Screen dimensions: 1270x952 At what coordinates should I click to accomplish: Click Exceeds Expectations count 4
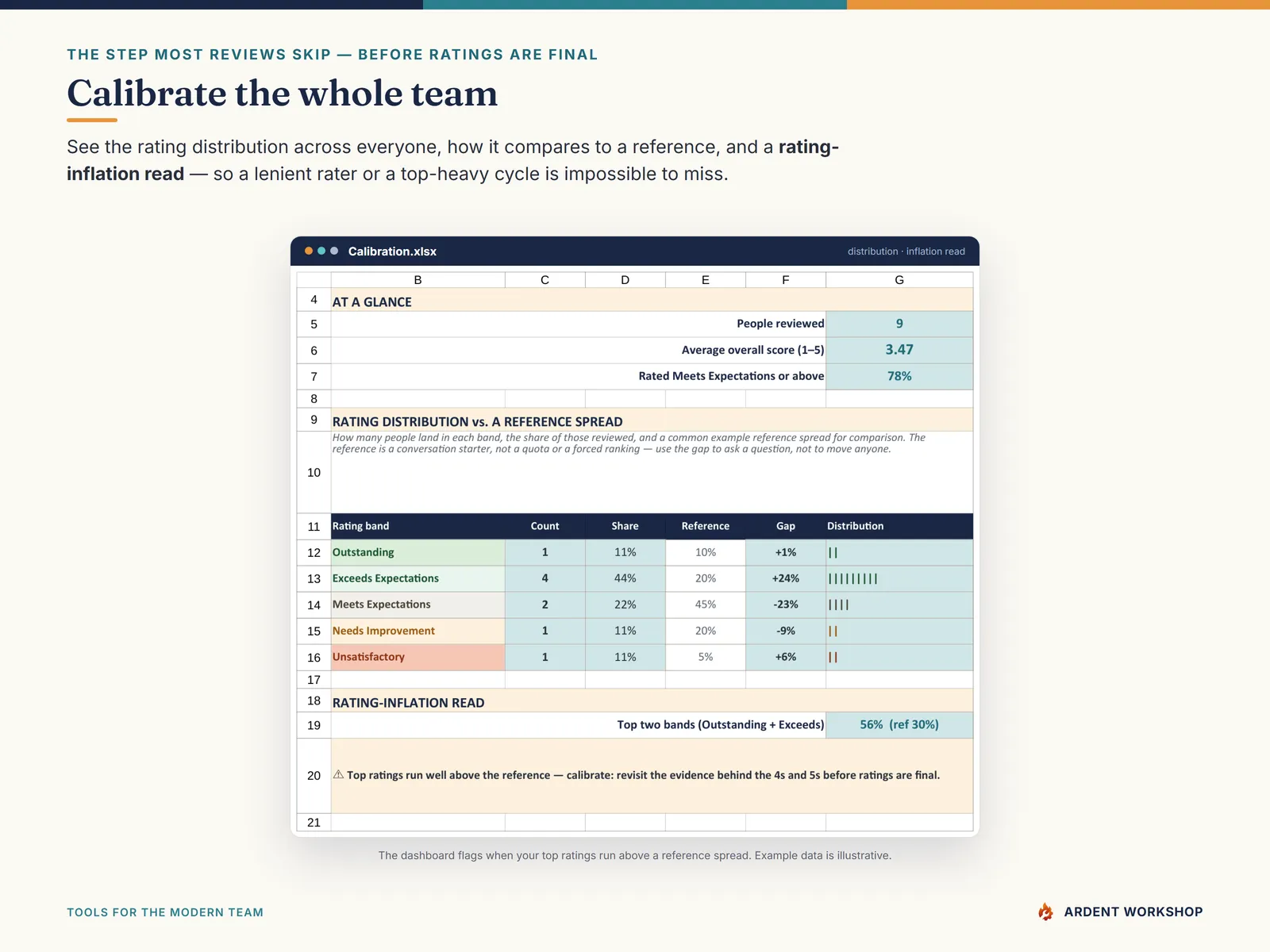(x=545, y=578)
